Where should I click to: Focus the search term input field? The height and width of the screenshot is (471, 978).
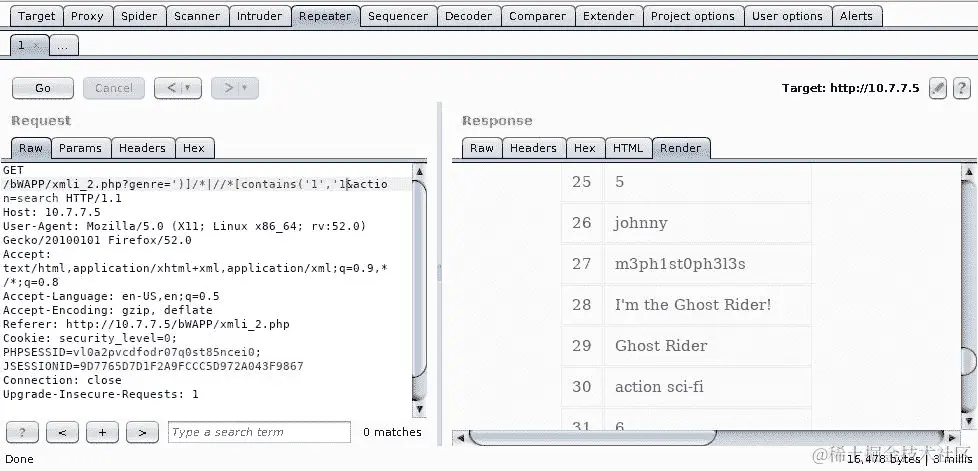[259, 432]
